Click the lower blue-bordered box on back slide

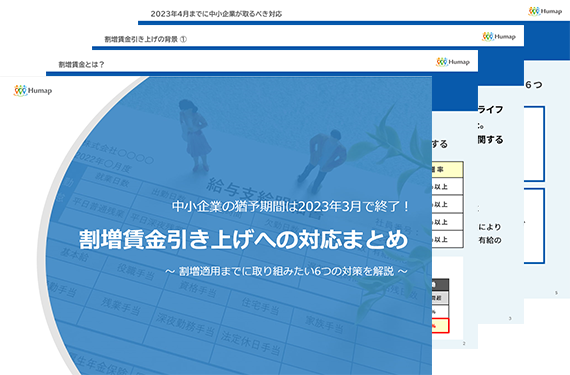tap(534, 226)
